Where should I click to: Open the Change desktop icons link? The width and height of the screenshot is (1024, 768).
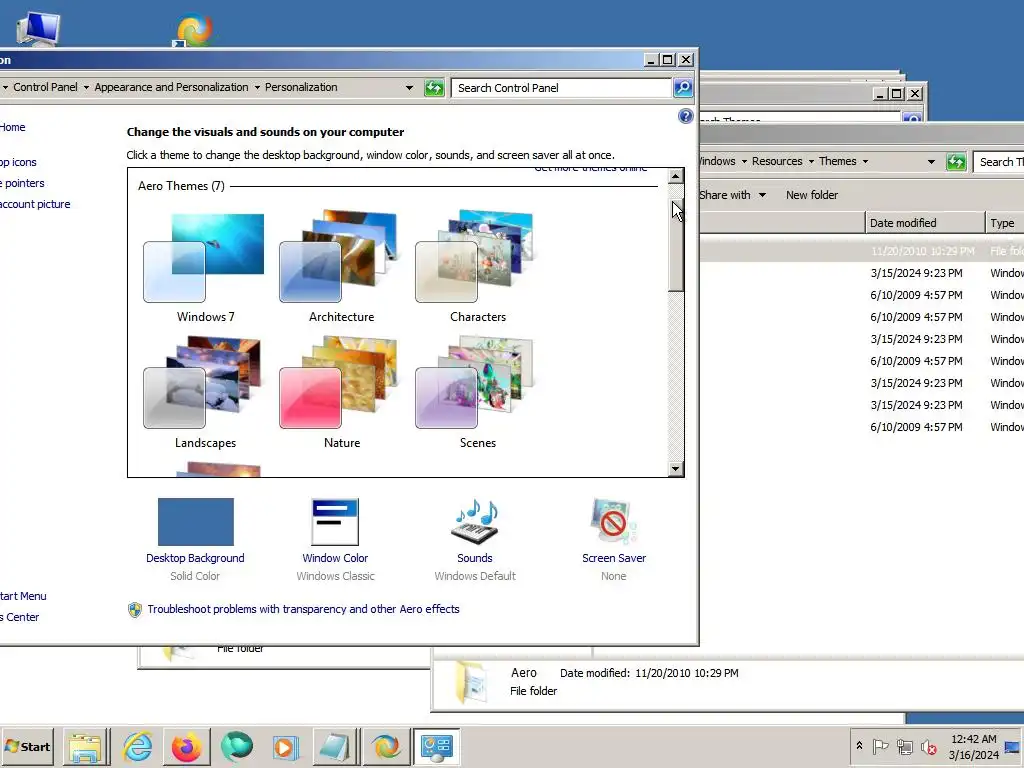tap(18, 163)
